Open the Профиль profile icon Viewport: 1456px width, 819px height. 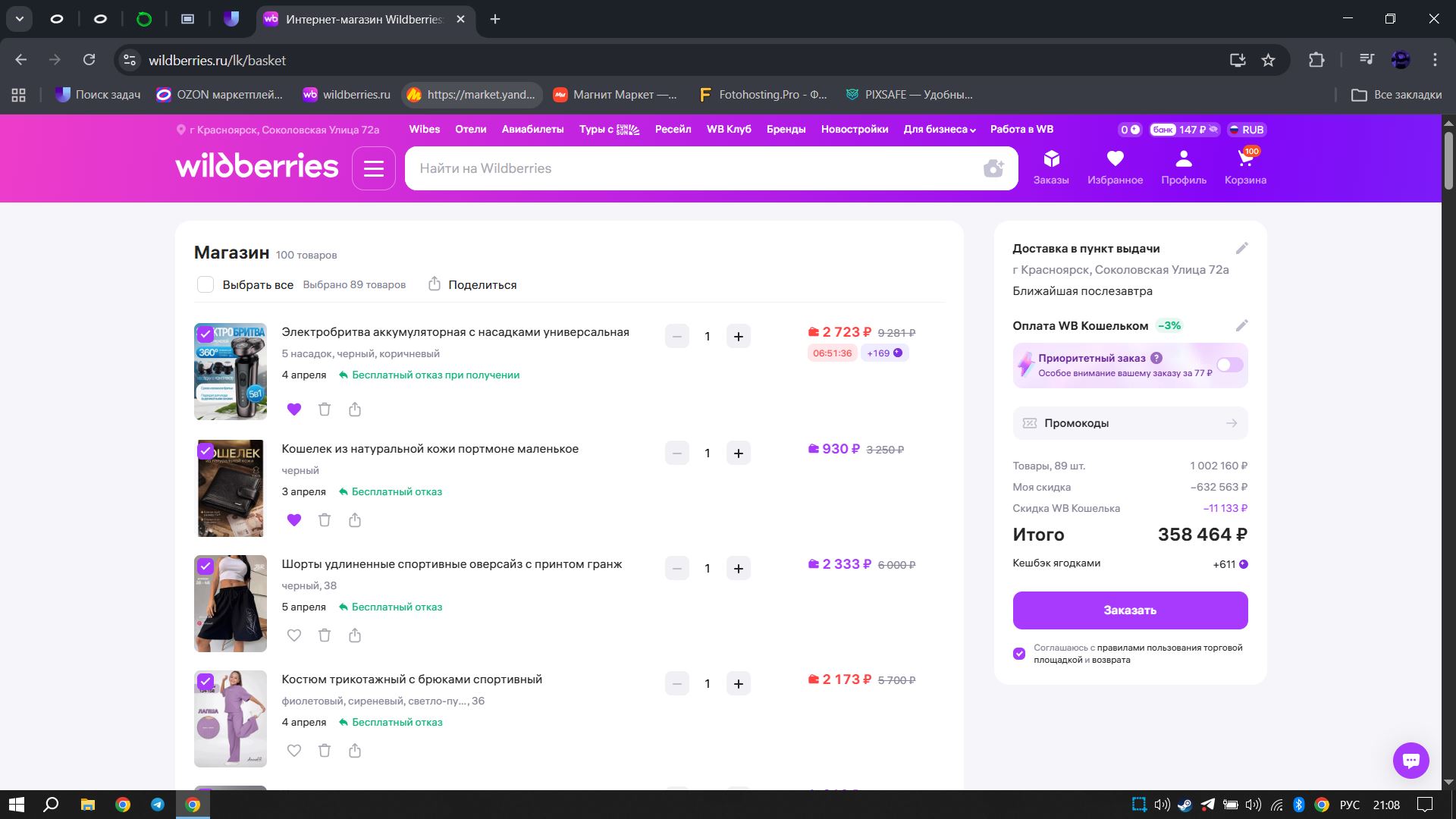1183,167
